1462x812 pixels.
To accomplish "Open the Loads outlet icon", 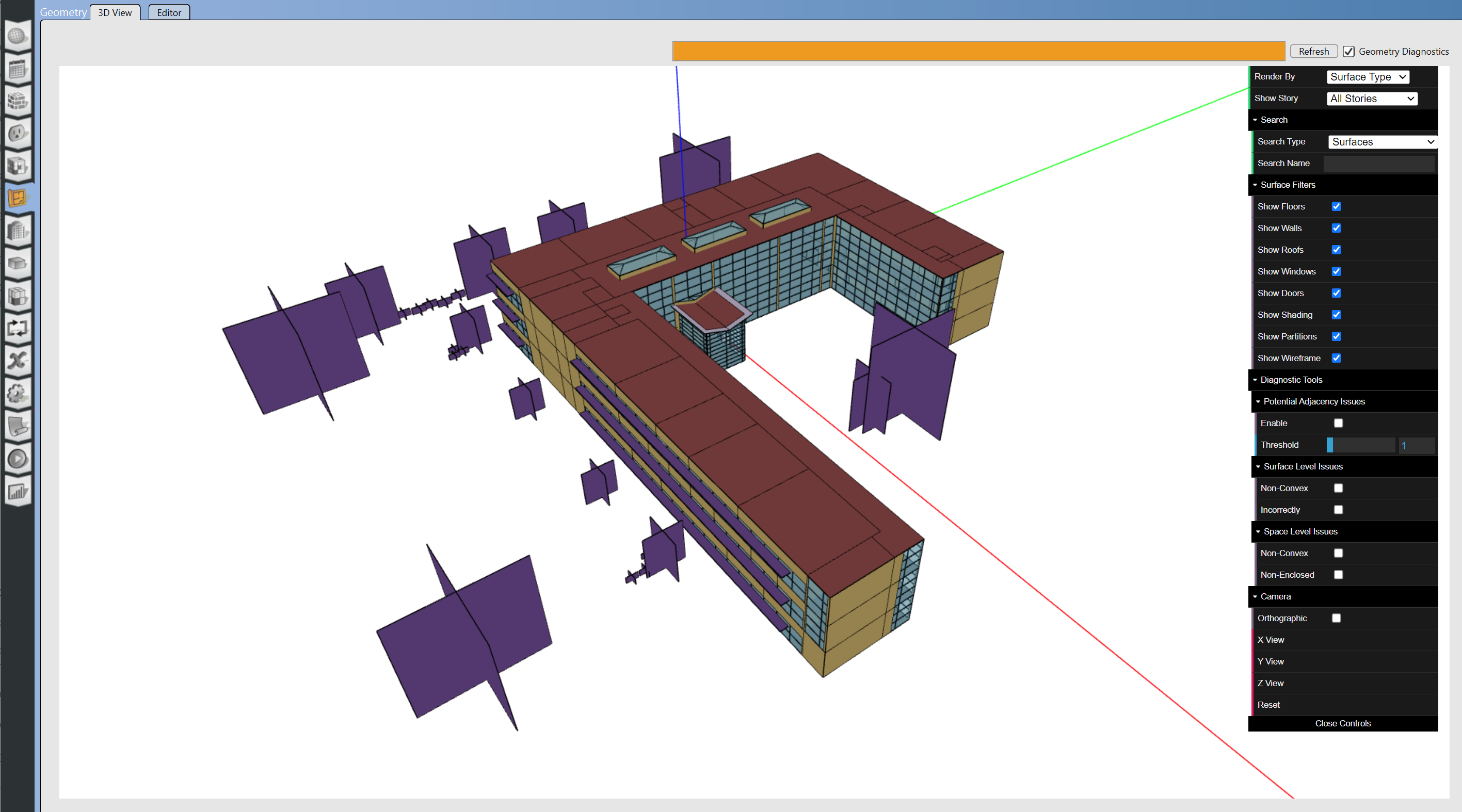I will [x=17, y=134].
